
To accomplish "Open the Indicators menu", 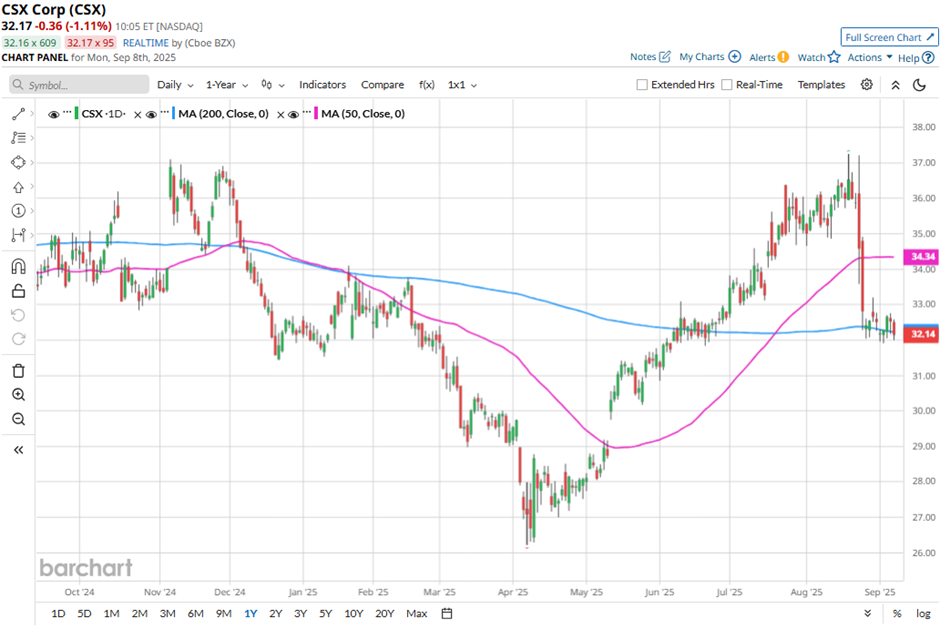I will click(323, 85).
